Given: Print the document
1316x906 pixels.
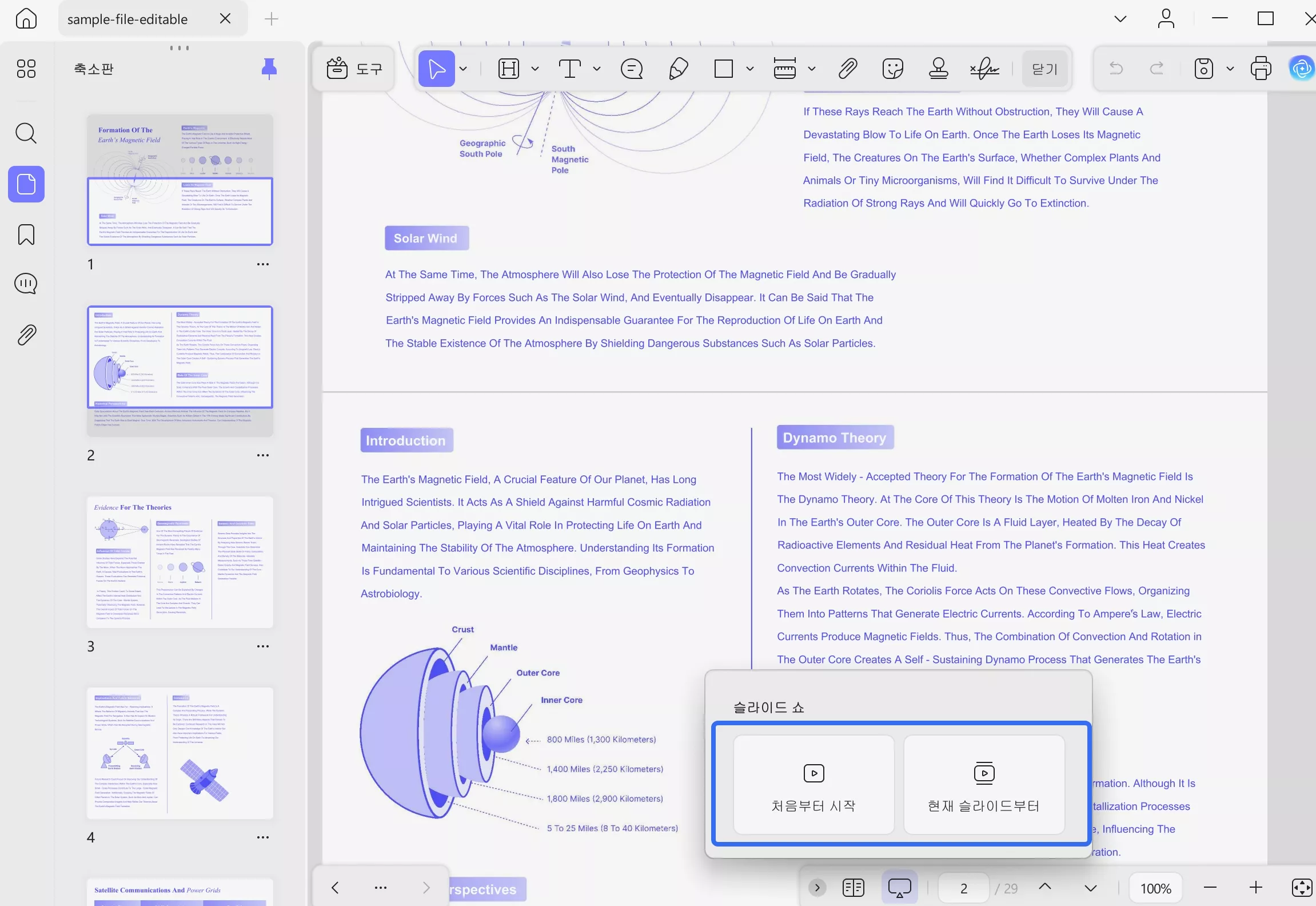Looking at the screenshot, I should pos(1261,69).
